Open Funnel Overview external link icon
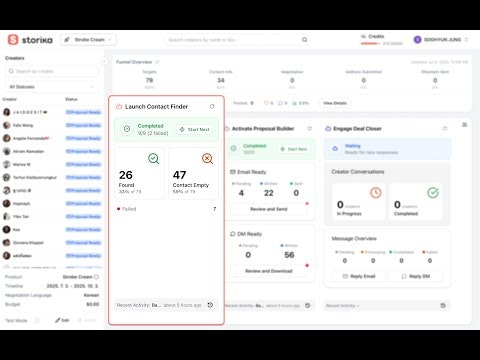This screenshot has width=480, height=360. 157,62
